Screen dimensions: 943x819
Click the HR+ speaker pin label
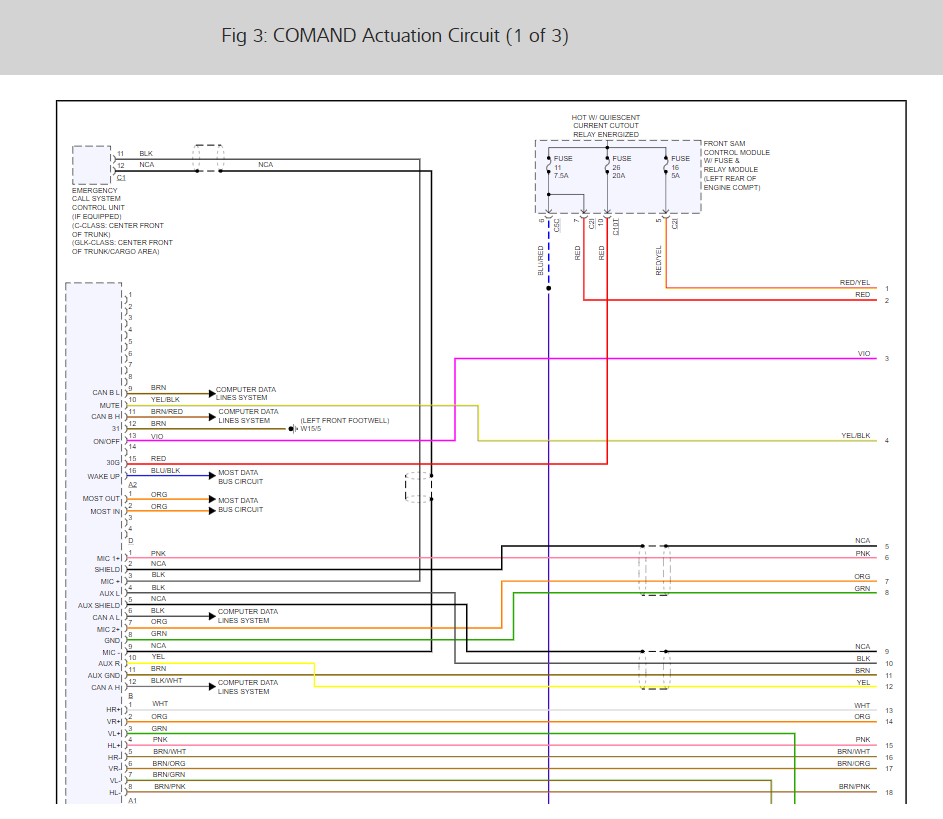tap(114, 710)
